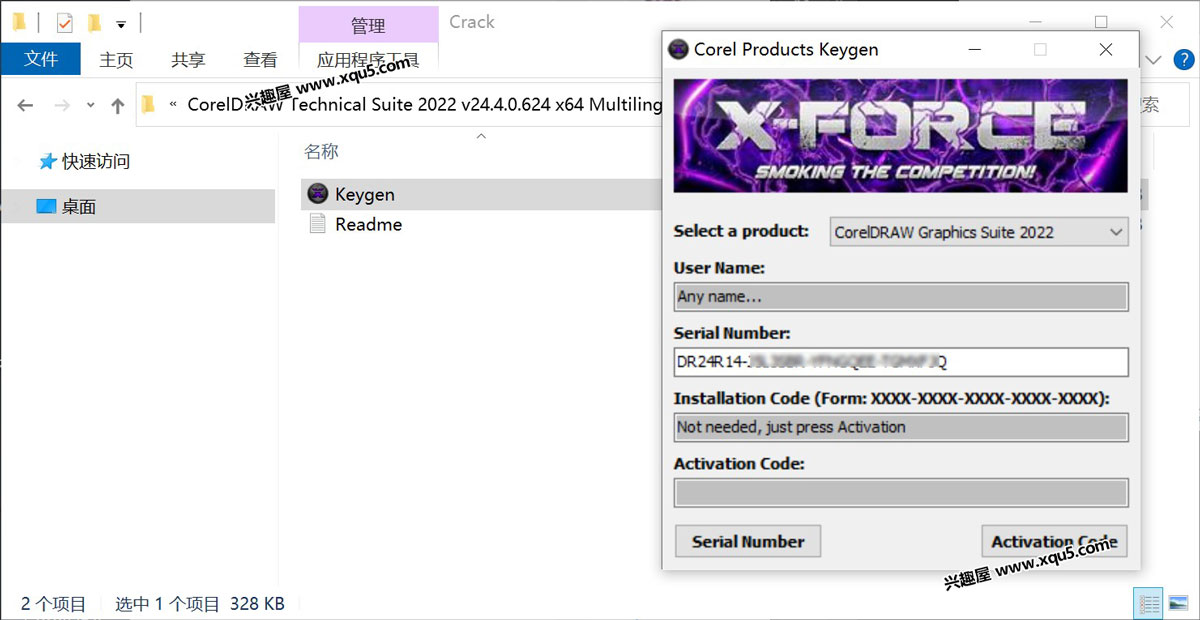Screen dimensions: 1200x620
Task: Click the 选中 1 个项目 328 KB status text
Action: click(200, 604)
